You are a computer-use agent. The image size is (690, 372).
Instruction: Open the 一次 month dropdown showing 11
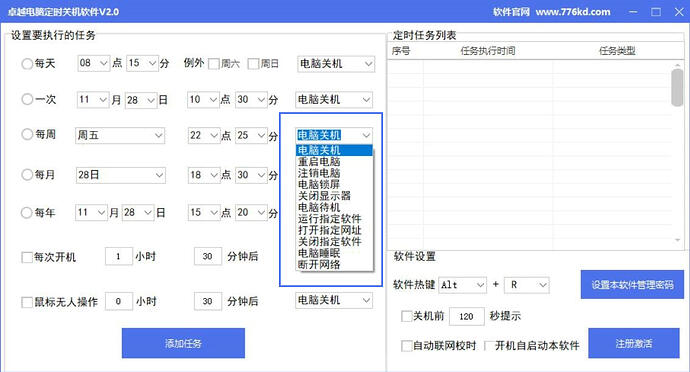93,100
